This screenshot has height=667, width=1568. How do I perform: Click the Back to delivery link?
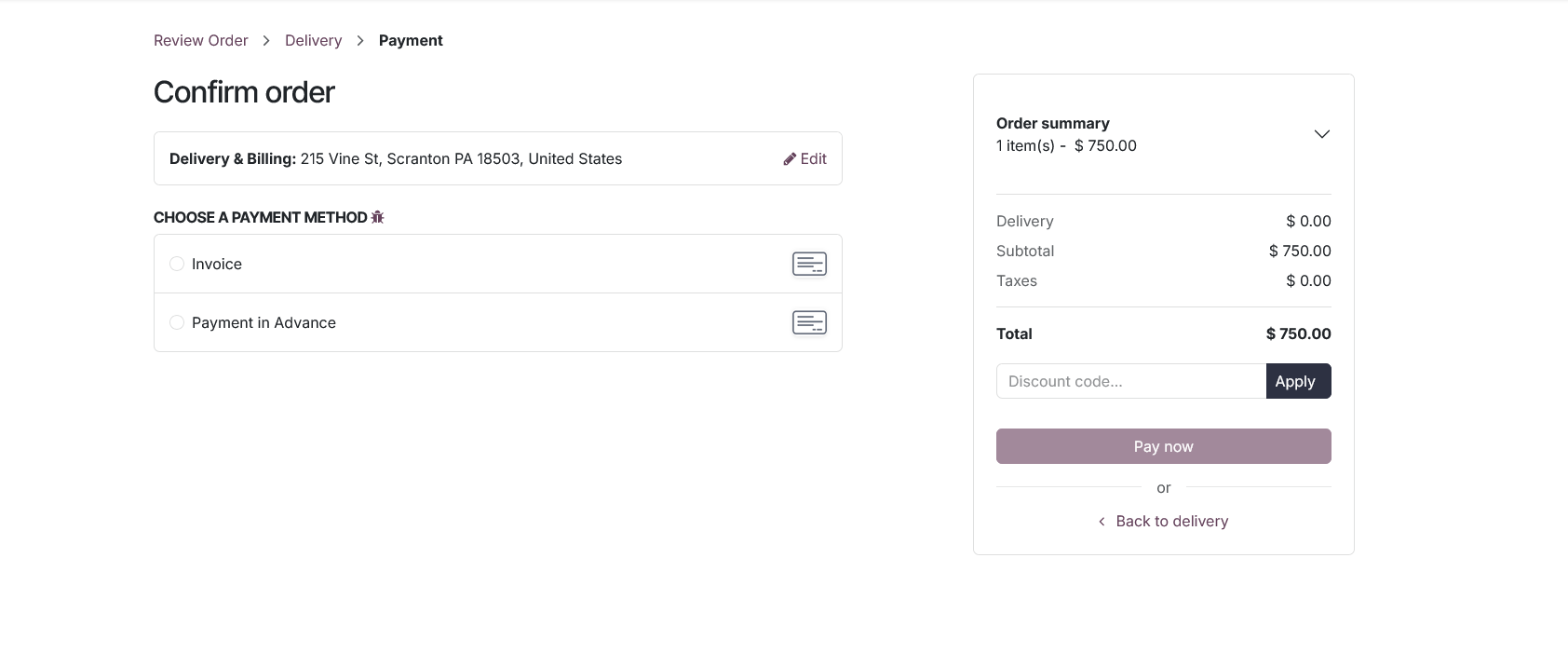pos(1171,521)
